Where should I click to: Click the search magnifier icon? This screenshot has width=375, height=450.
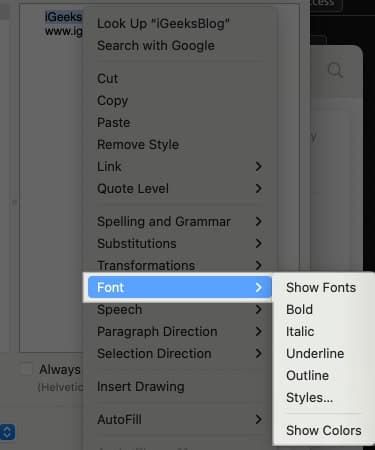pyautogui.click(x=335, y=70)
